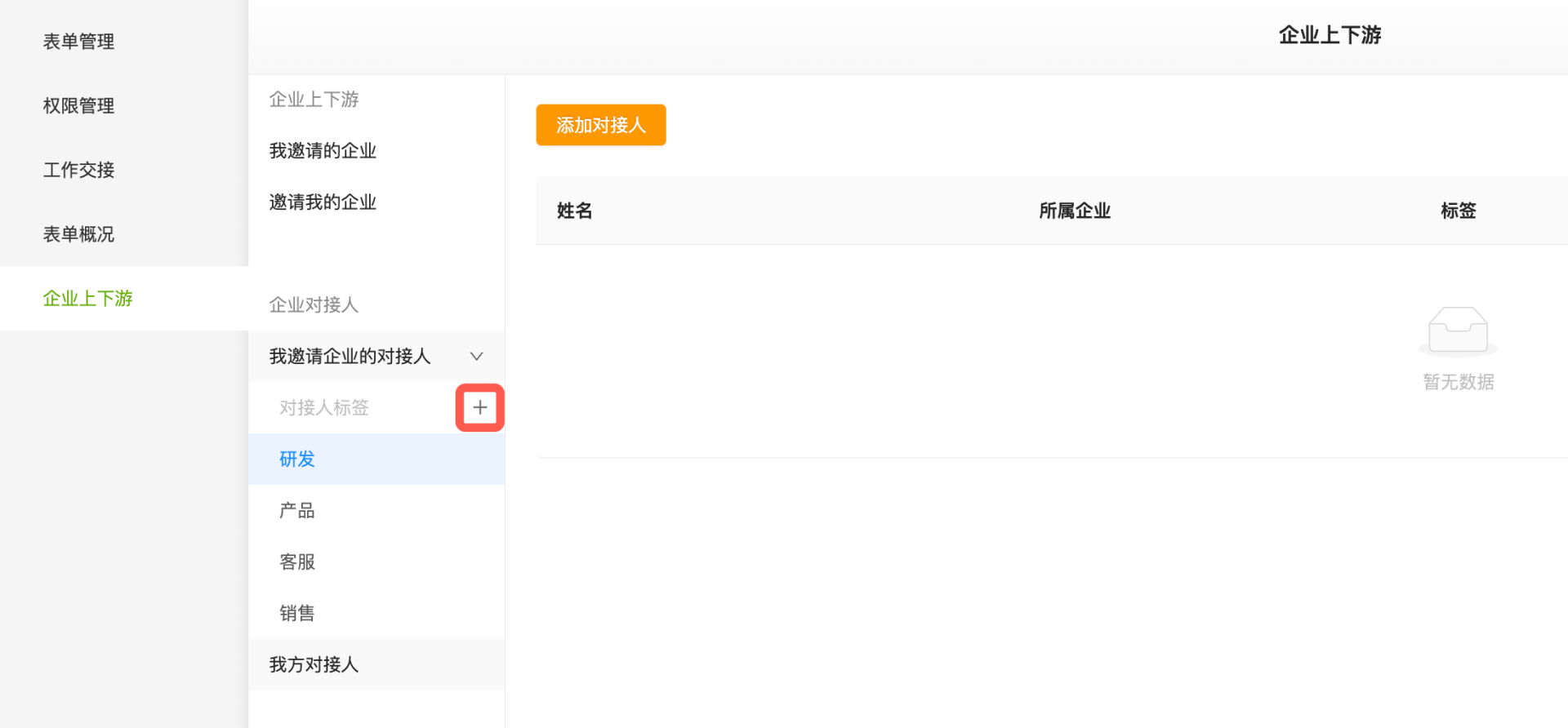This screenshot has height=728, width=1568.
Task: Click the 标签 column header
Action: pos(1458,211)
